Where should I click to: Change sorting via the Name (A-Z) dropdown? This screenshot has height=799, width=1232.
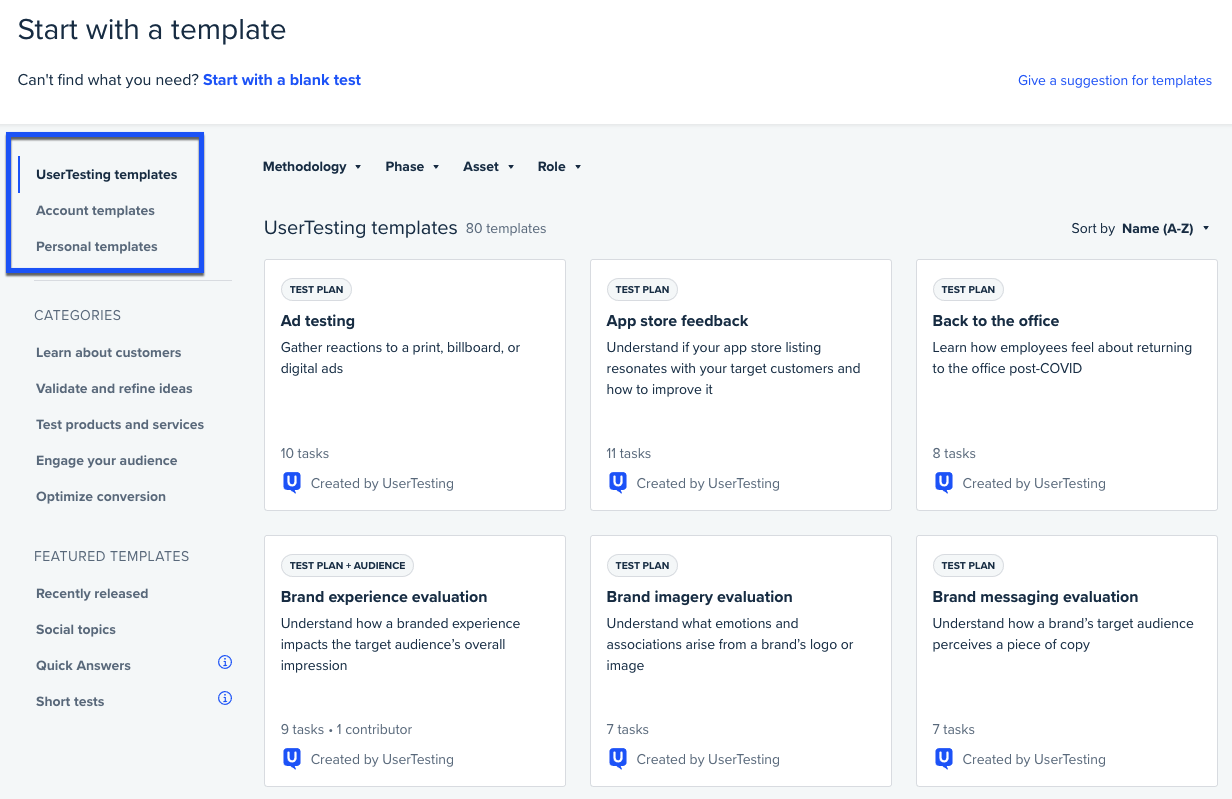point(1166,228)
